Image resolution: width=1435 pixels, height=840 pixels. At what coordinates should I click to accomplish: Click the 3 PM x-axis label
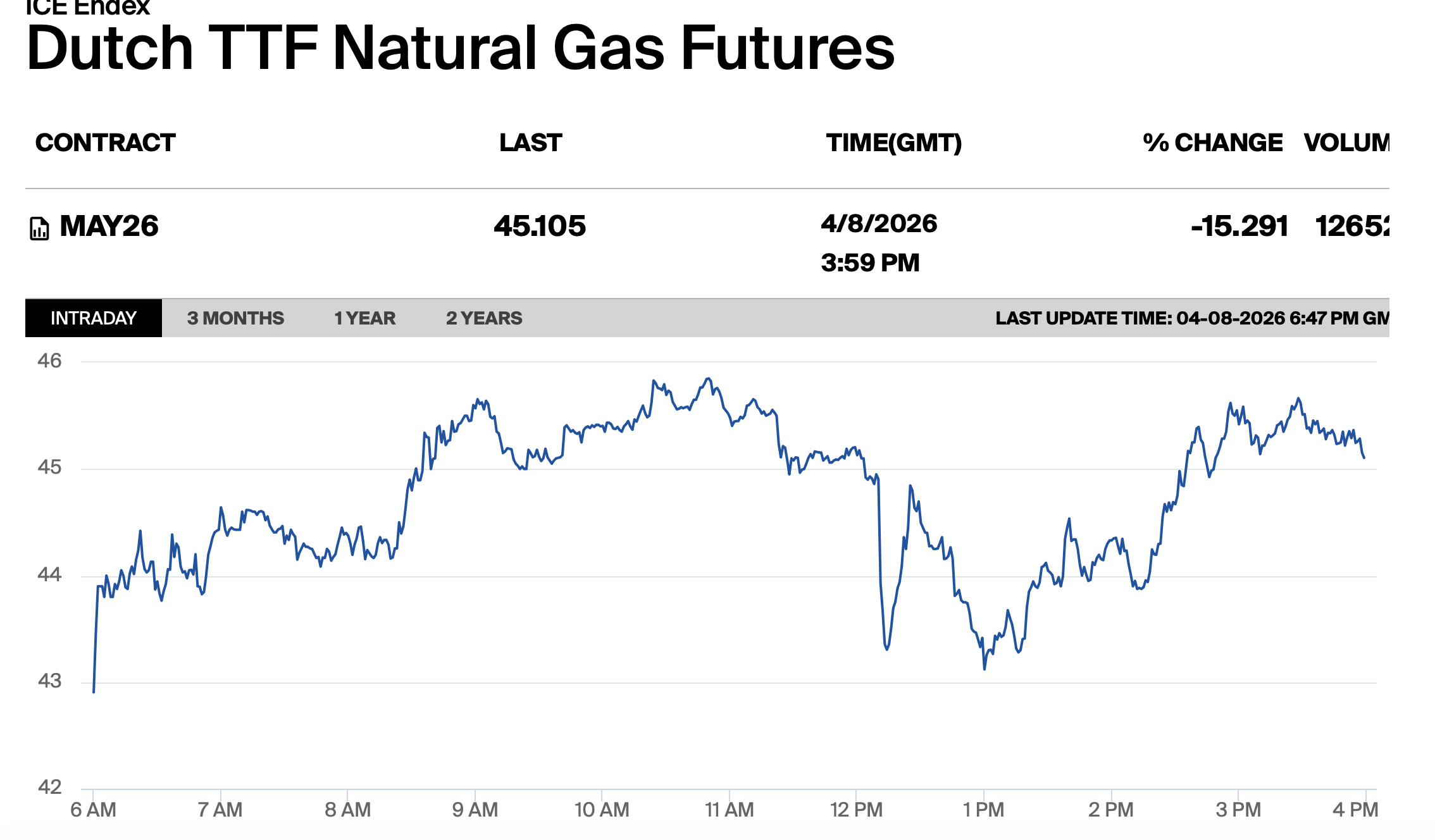point(1238,810)
